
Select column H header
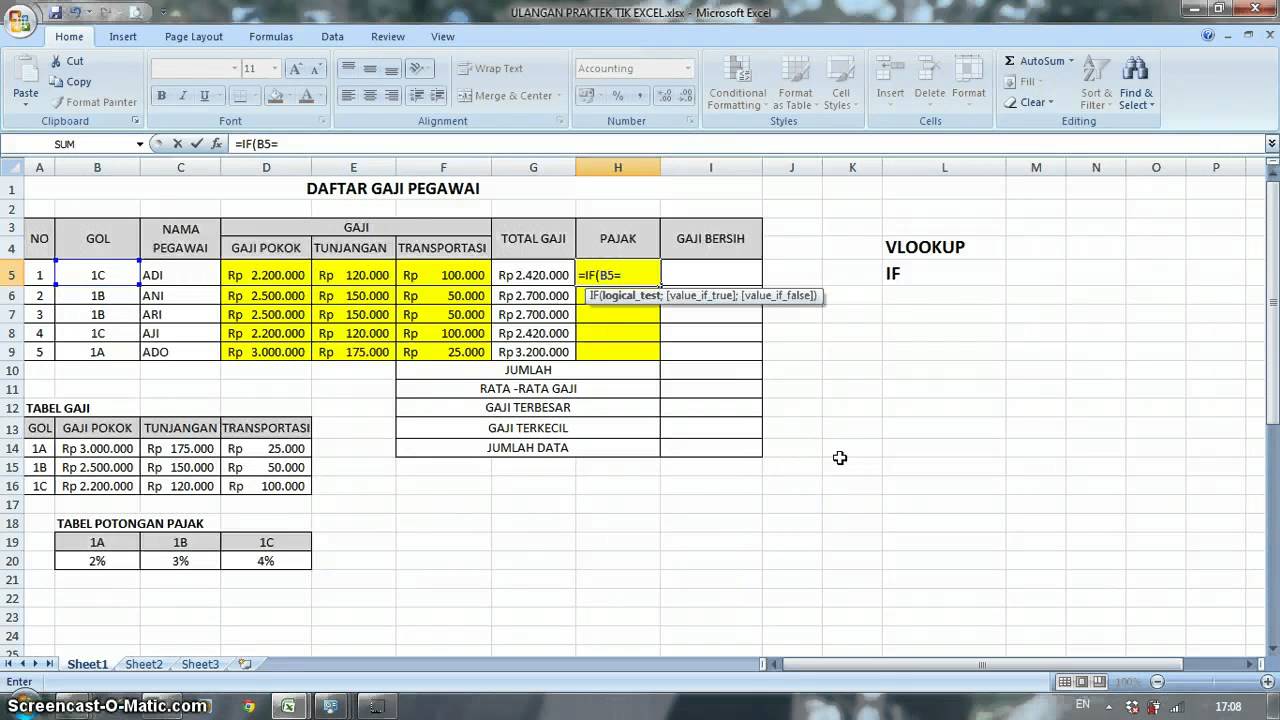[x=617, y=167]
